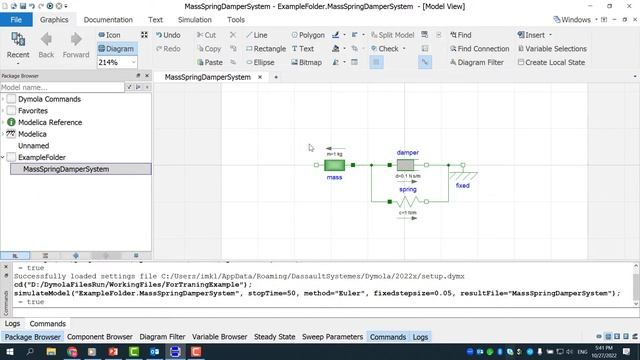Toggle the highlighted grid icon under Check
This screenshot has width=640, height=360.
pos(376,62)
